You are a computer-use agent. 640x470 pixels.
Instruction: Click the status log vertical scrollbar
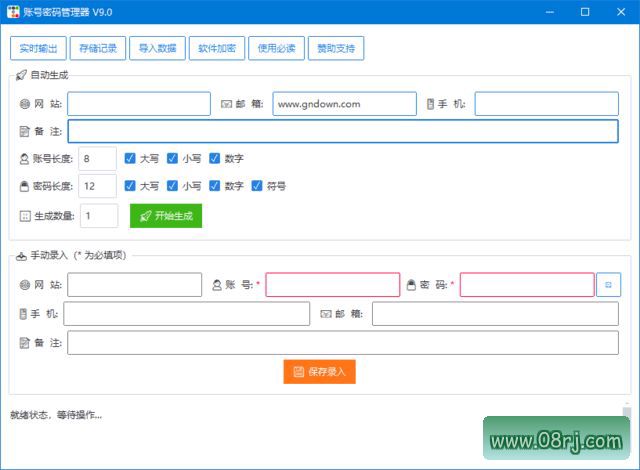tap(627, 414)
